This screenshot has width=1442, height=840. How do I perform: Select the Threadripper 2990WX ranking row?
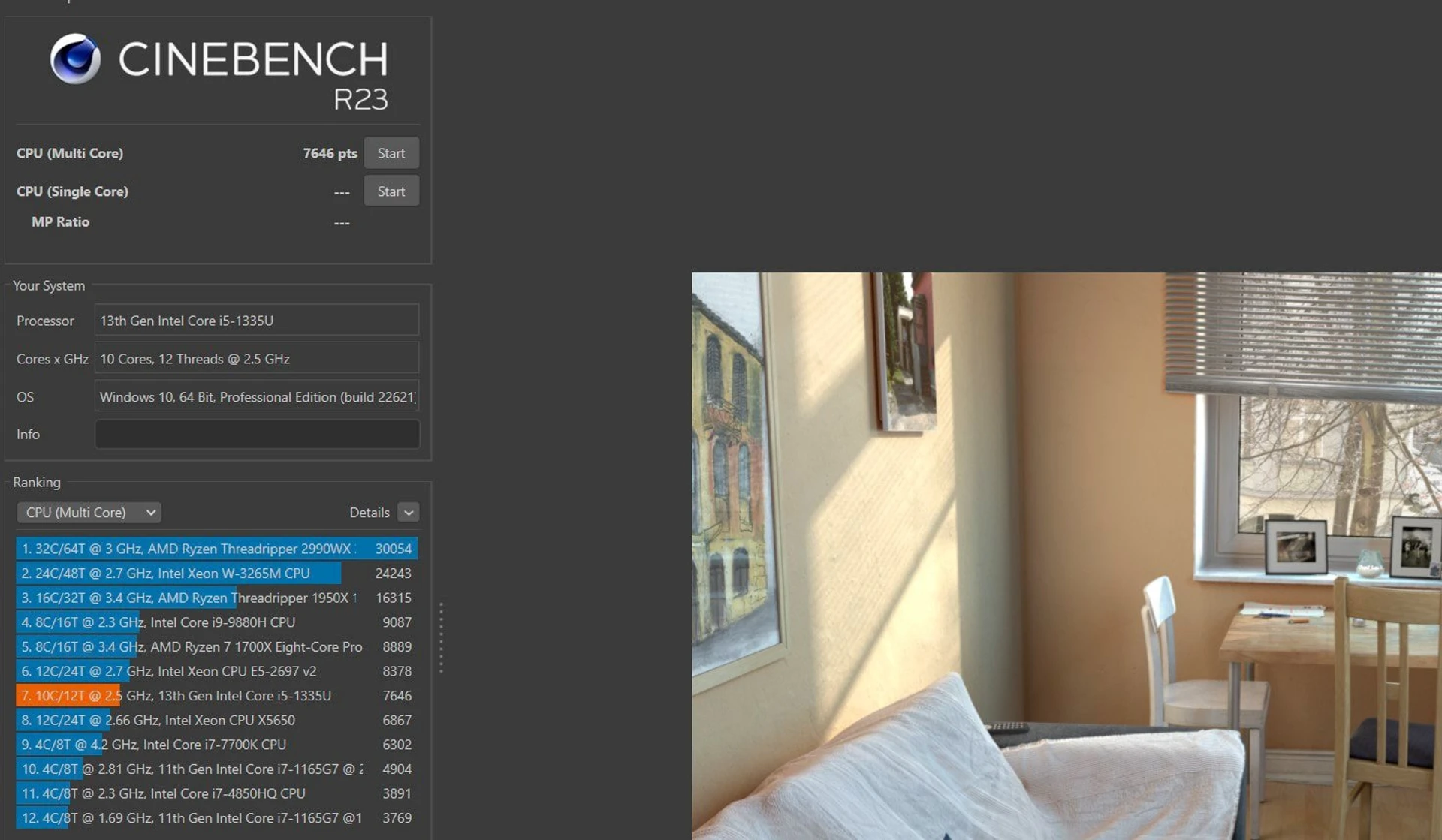coord(216,549)
